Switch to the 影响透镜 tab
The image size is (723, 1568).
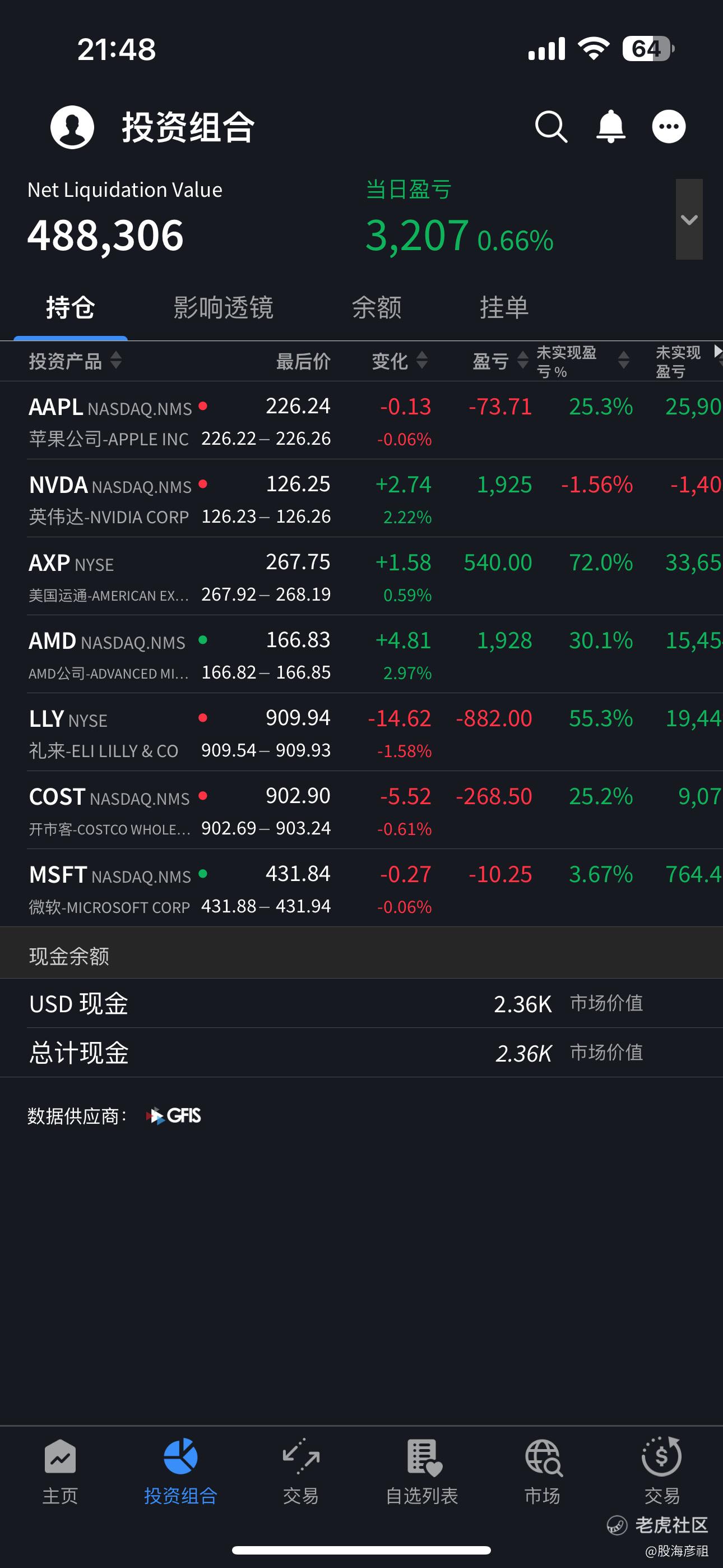[224, 307]
